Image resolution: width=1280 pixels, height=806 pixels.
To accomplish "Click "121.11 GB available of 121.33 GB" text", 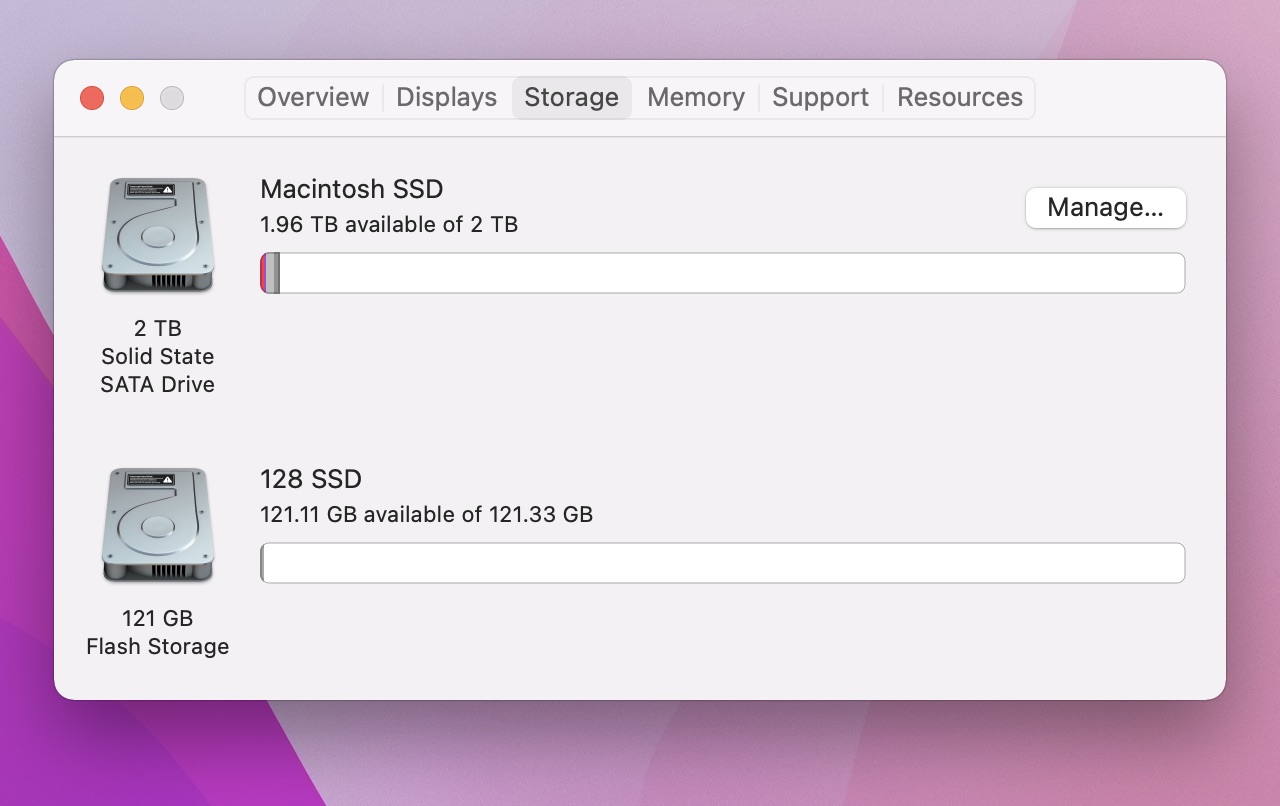I will pos(426,514).
